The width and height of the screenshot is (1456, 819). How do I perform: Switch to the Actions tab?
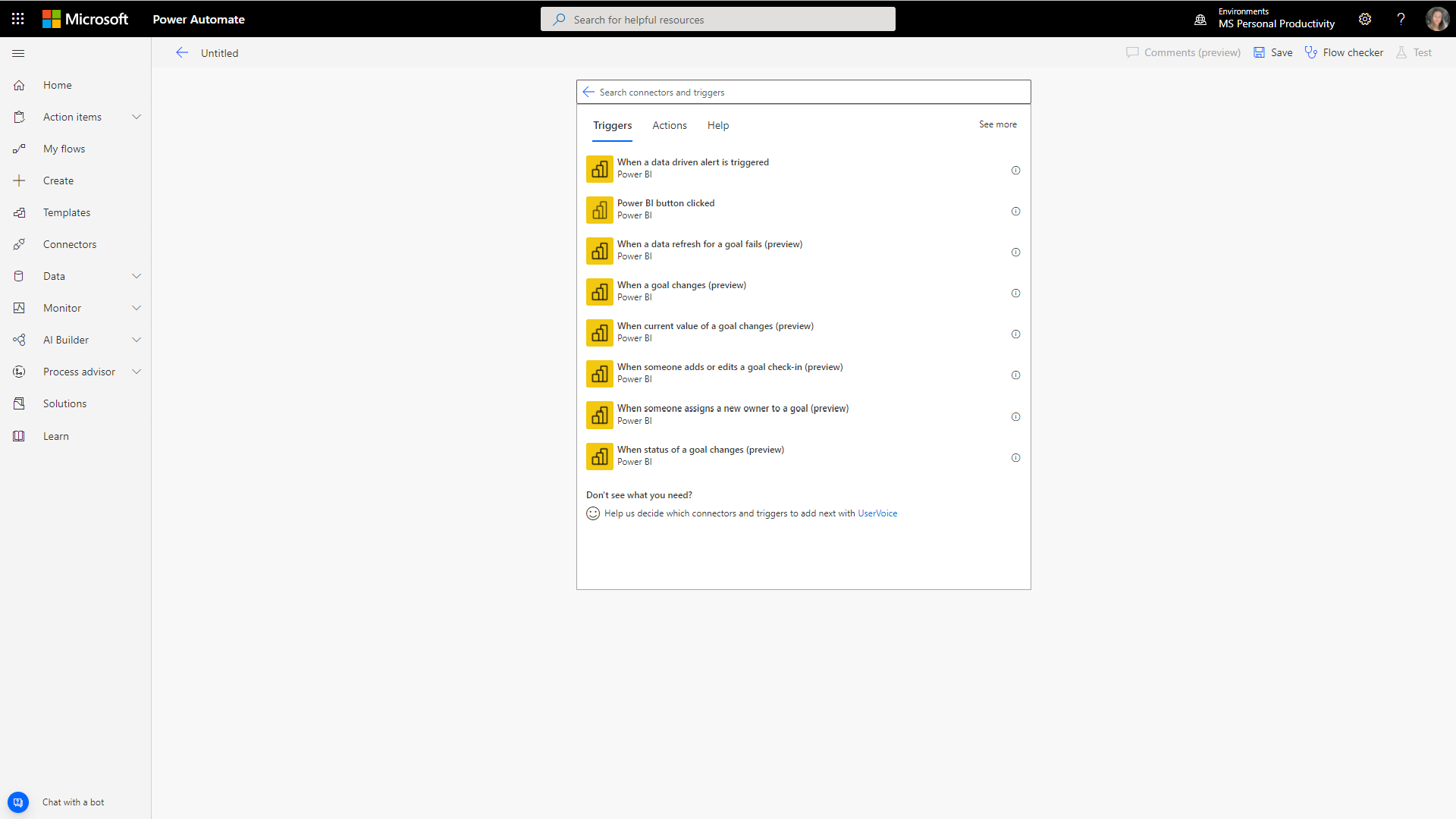[x=669, y=125]
